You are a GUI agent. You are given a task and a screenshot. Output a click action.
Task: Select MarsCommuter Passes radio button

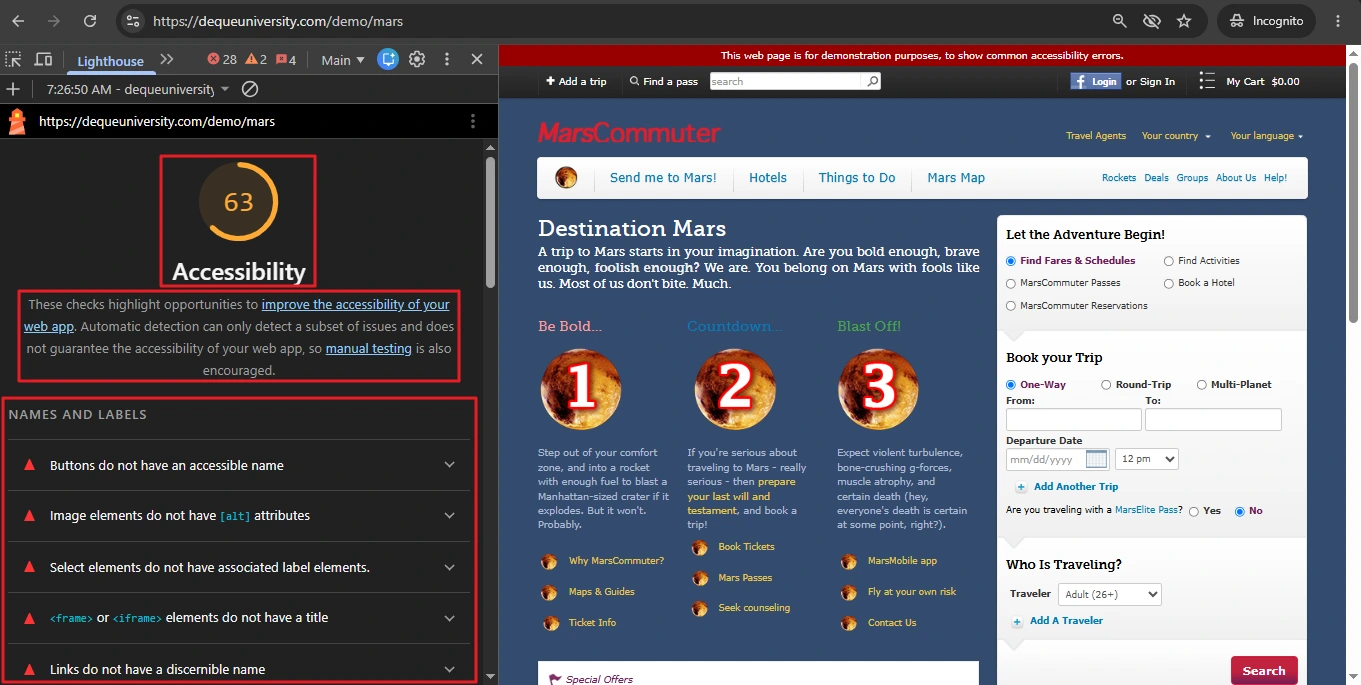point(1011,283)
